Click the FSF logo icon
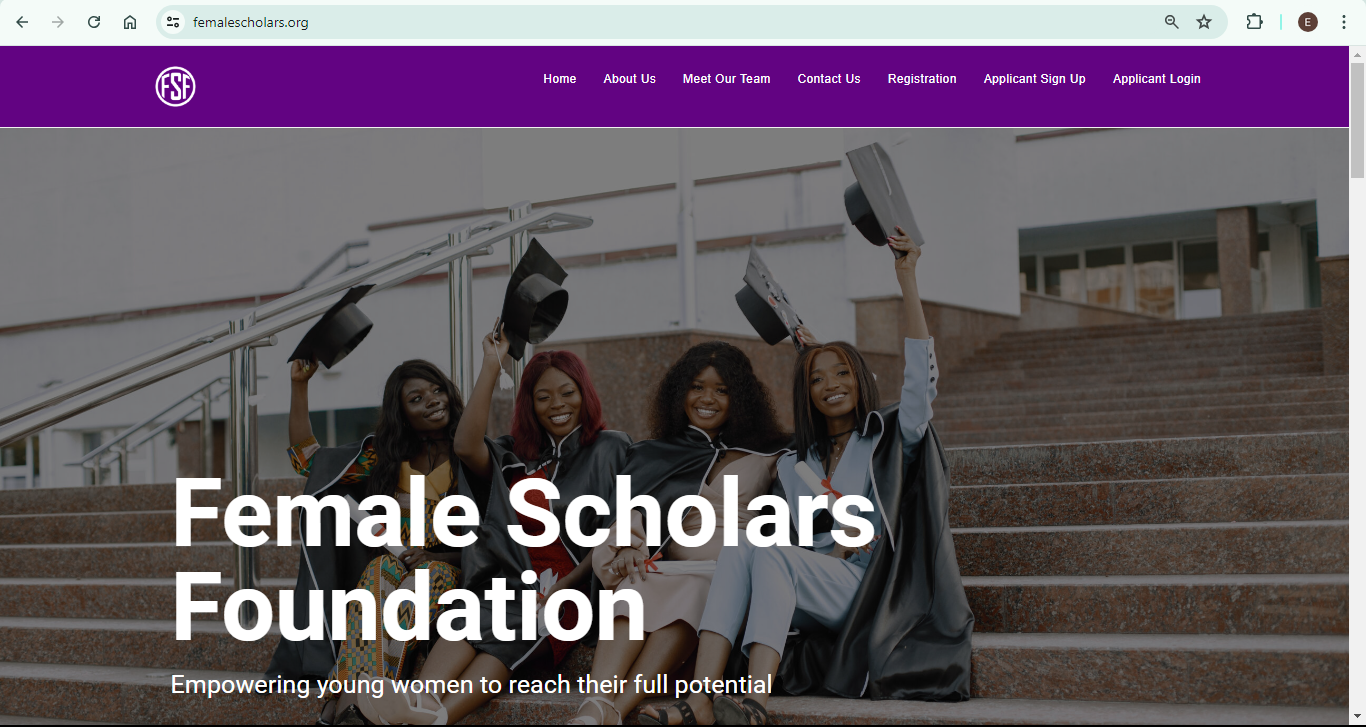Image resolution: width=1366 pixels, height=727 pixels. point(175,86)
